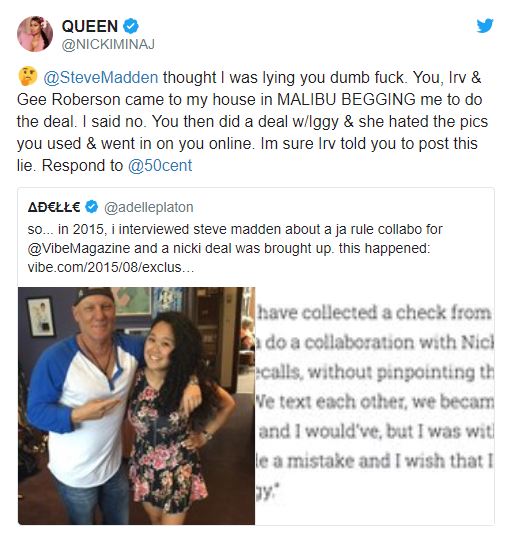512x533 pixels.
Task: Open the @50cent mention link
Action: pyautogui.click(x=160, y=166)
